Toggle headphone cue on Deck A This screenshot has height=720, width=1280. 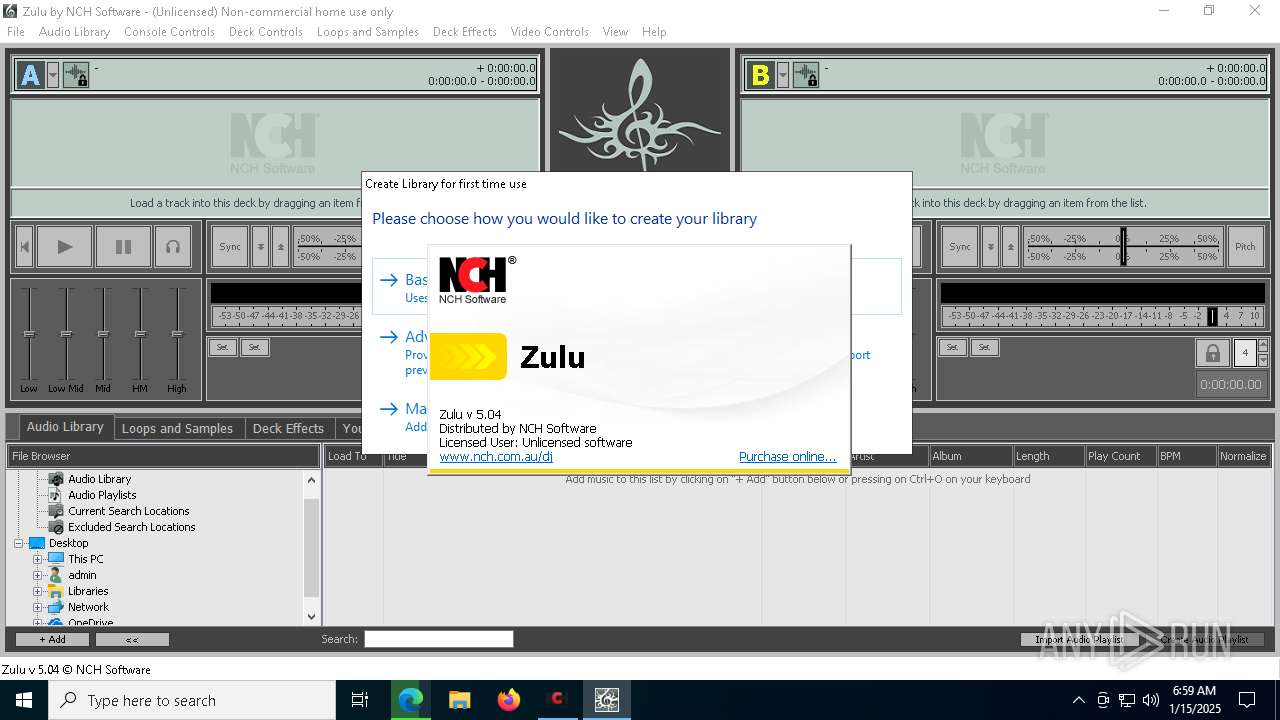point(173,247)
